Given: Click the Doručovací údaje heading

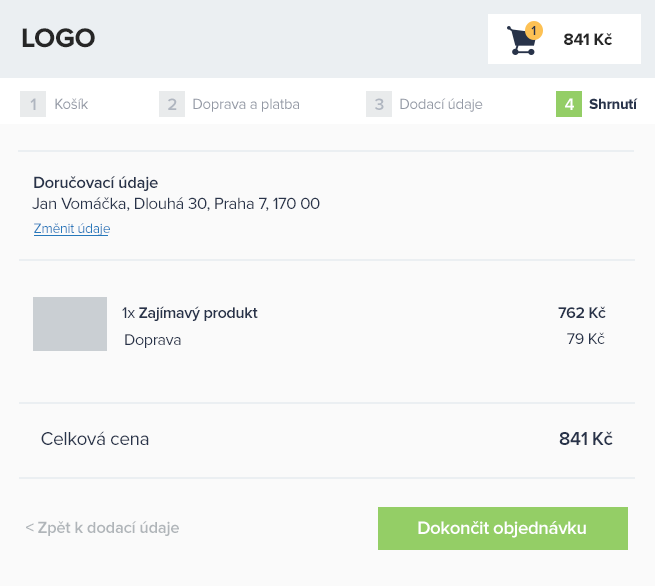Looking at the screenshot, I should 95,182.
